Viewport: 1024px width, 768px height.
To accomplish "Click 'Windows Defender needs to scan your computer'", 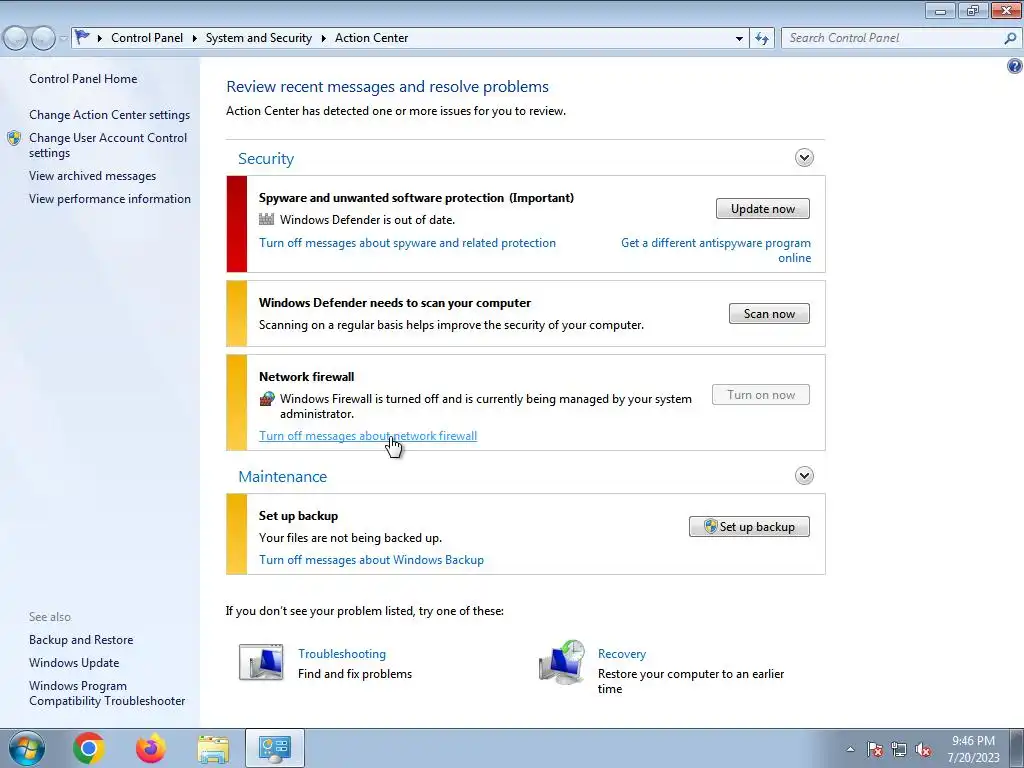I will [394, 303].
